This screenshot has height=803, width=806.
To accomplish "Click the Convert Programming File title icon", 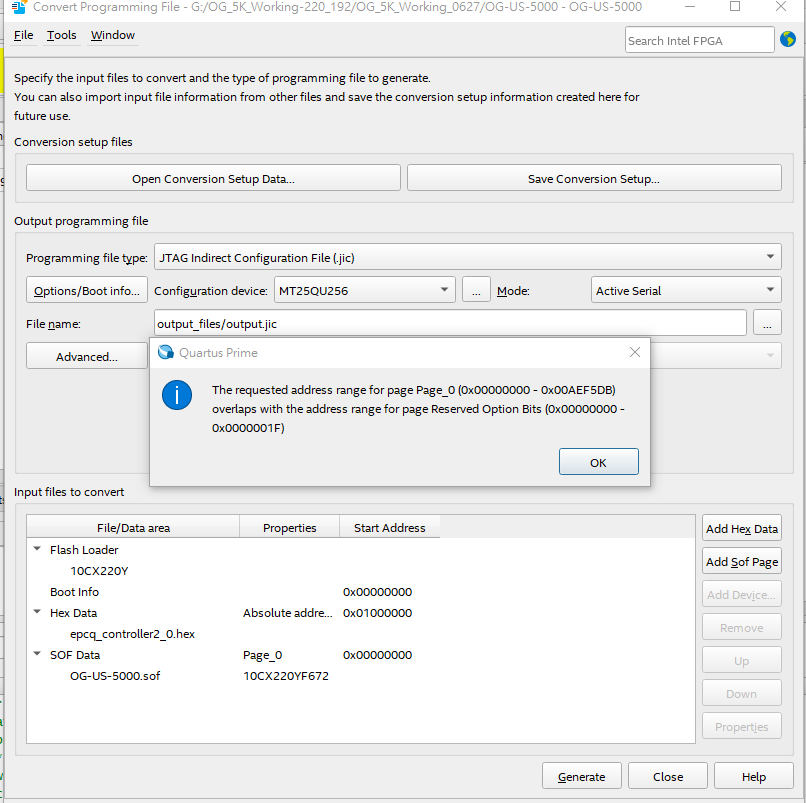I will 20,7.
